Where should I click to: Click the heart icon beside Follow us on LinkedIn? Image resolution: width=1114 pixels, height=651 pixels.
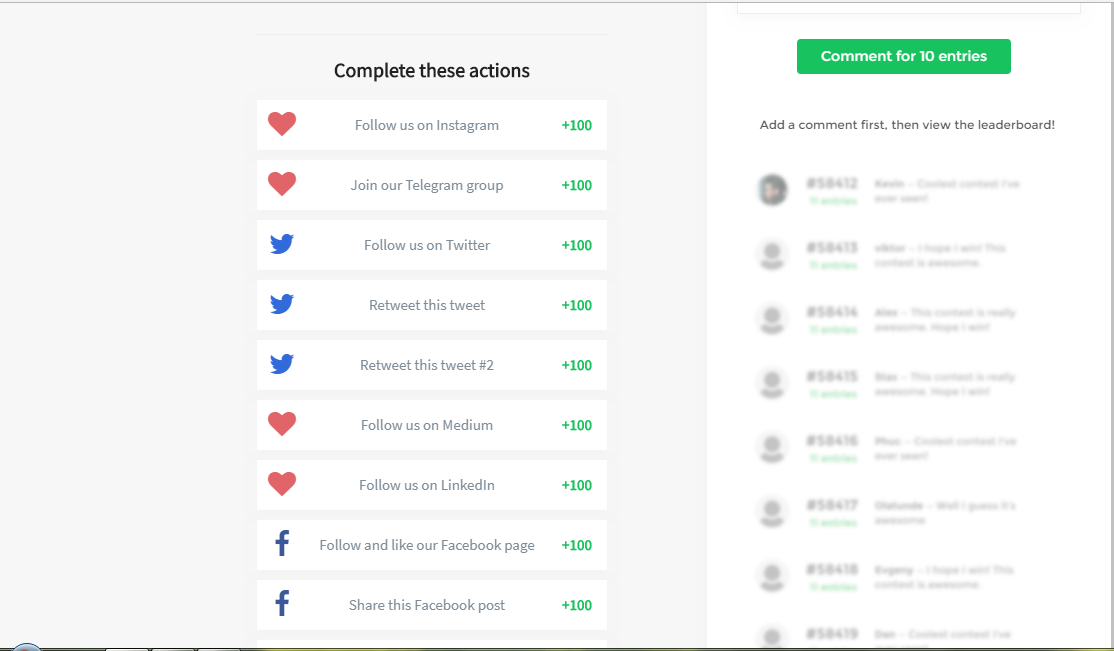pos(282,484)
